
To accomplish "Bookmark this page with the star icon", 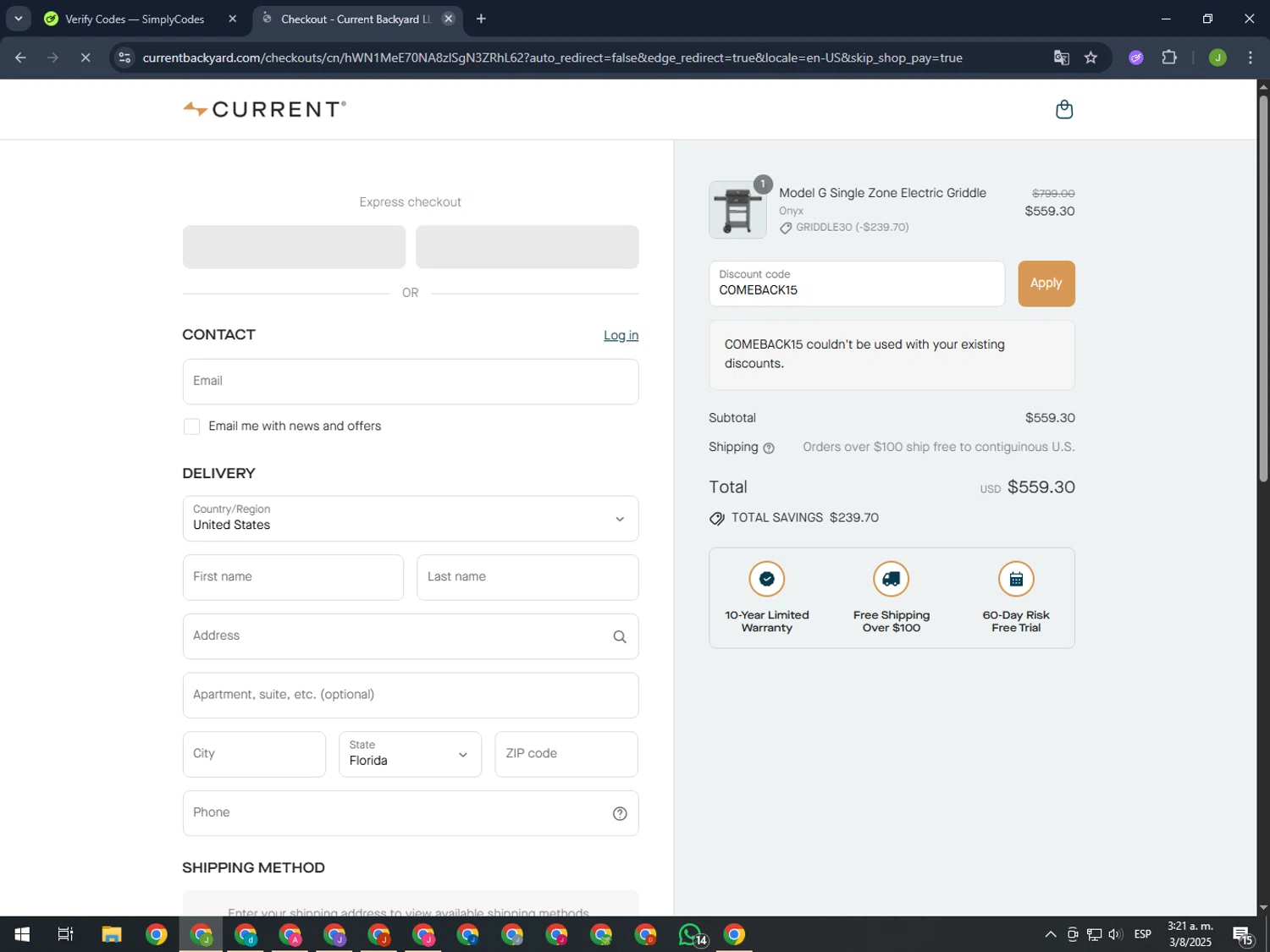I will click(x=1091, y=58).
